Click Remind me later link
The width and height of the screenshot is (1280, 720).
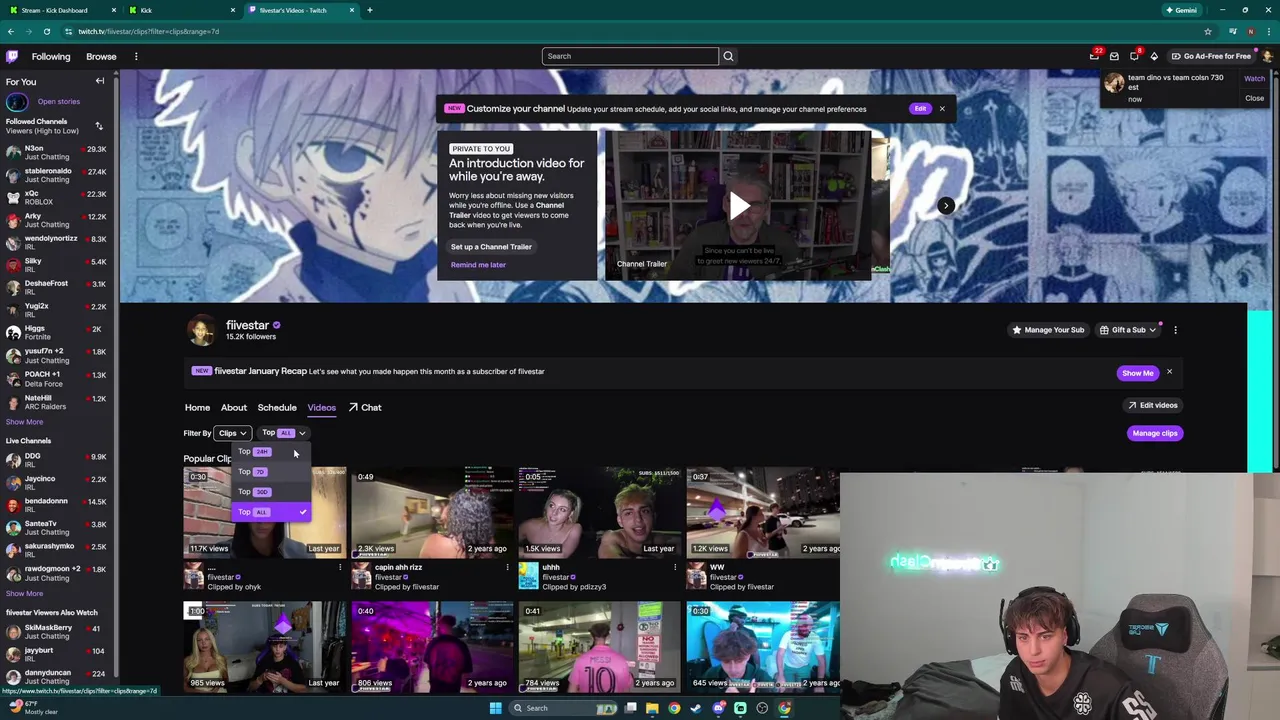point(478,265)
